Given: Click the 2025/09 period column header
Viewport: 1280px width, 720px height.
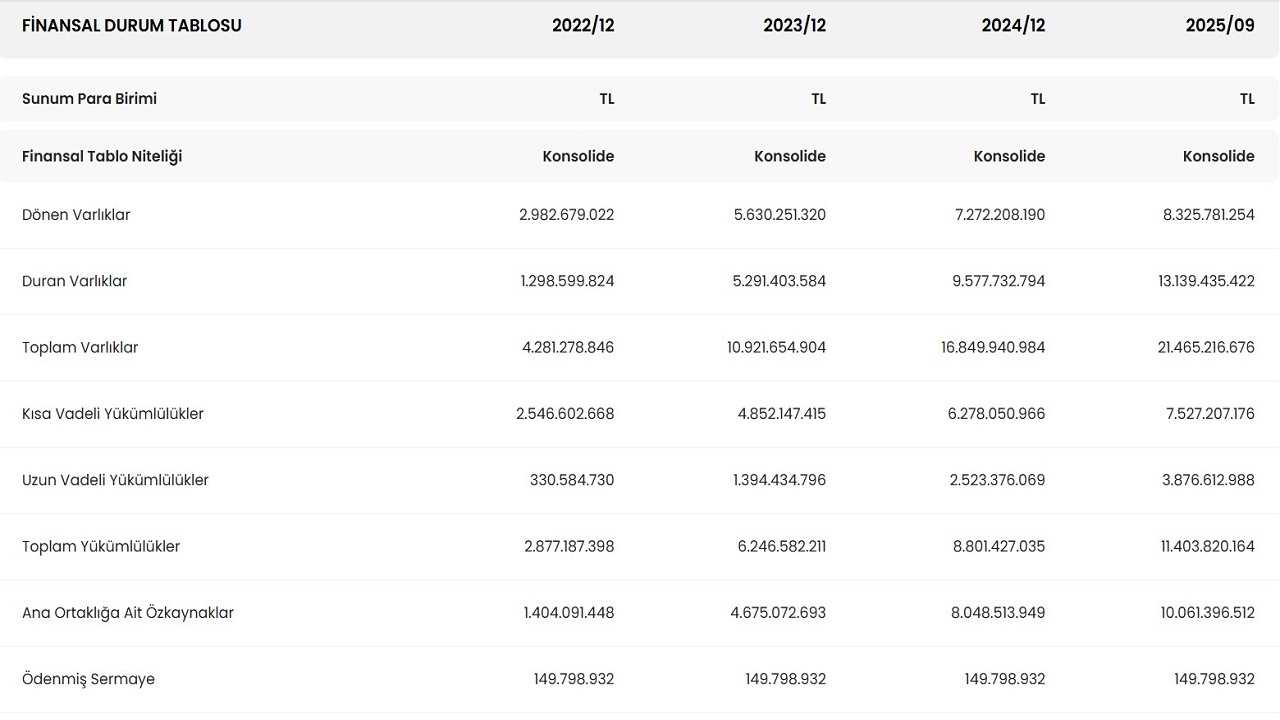Looking at the screenshot, I should coord(1220,26).
